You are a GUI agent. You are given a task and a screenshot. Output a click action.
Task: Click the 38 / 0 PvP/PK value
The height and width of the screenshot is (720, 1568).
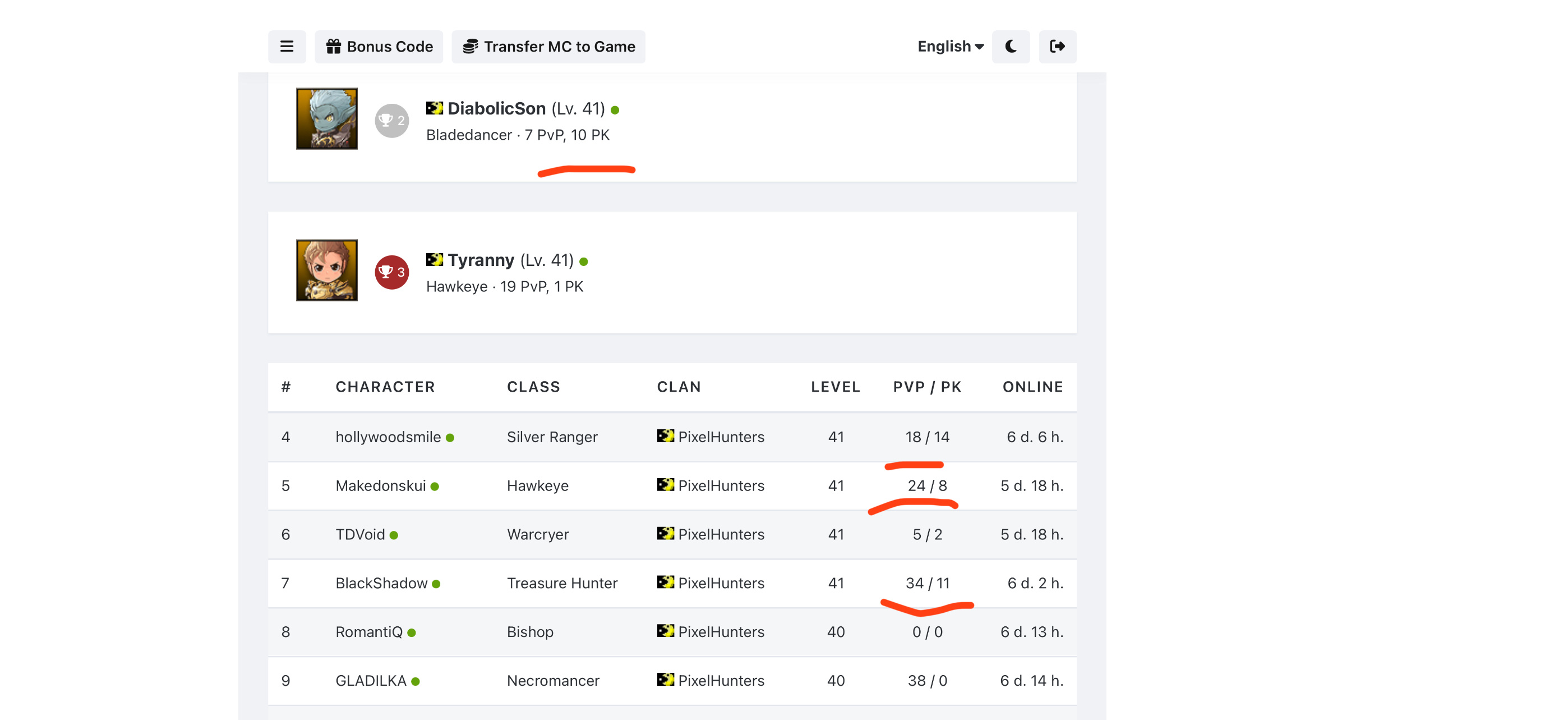pyautogui.click(x=927, y=680)
